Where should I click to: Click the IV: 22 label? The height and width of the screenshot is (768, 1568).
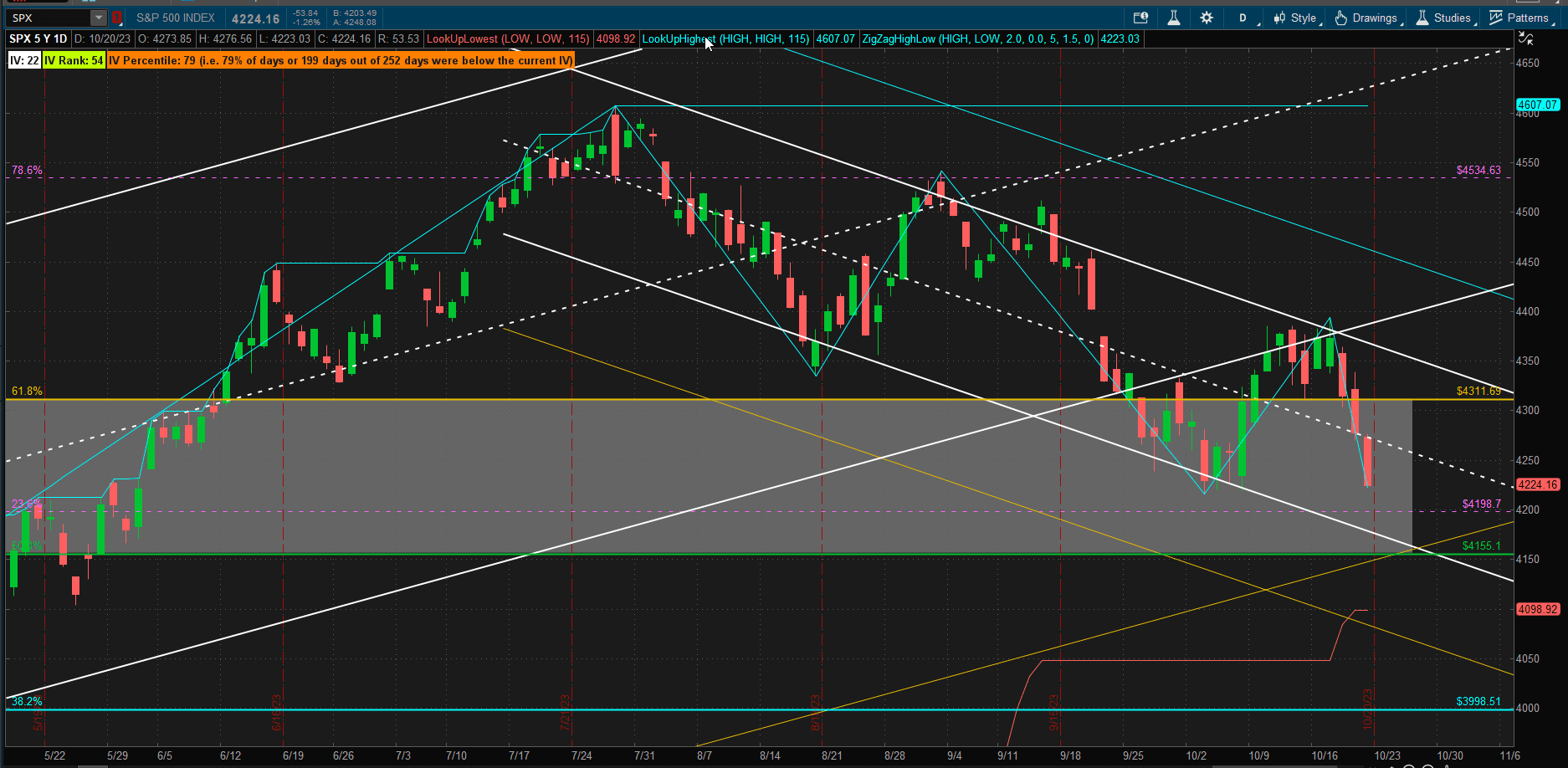point(24,60)
